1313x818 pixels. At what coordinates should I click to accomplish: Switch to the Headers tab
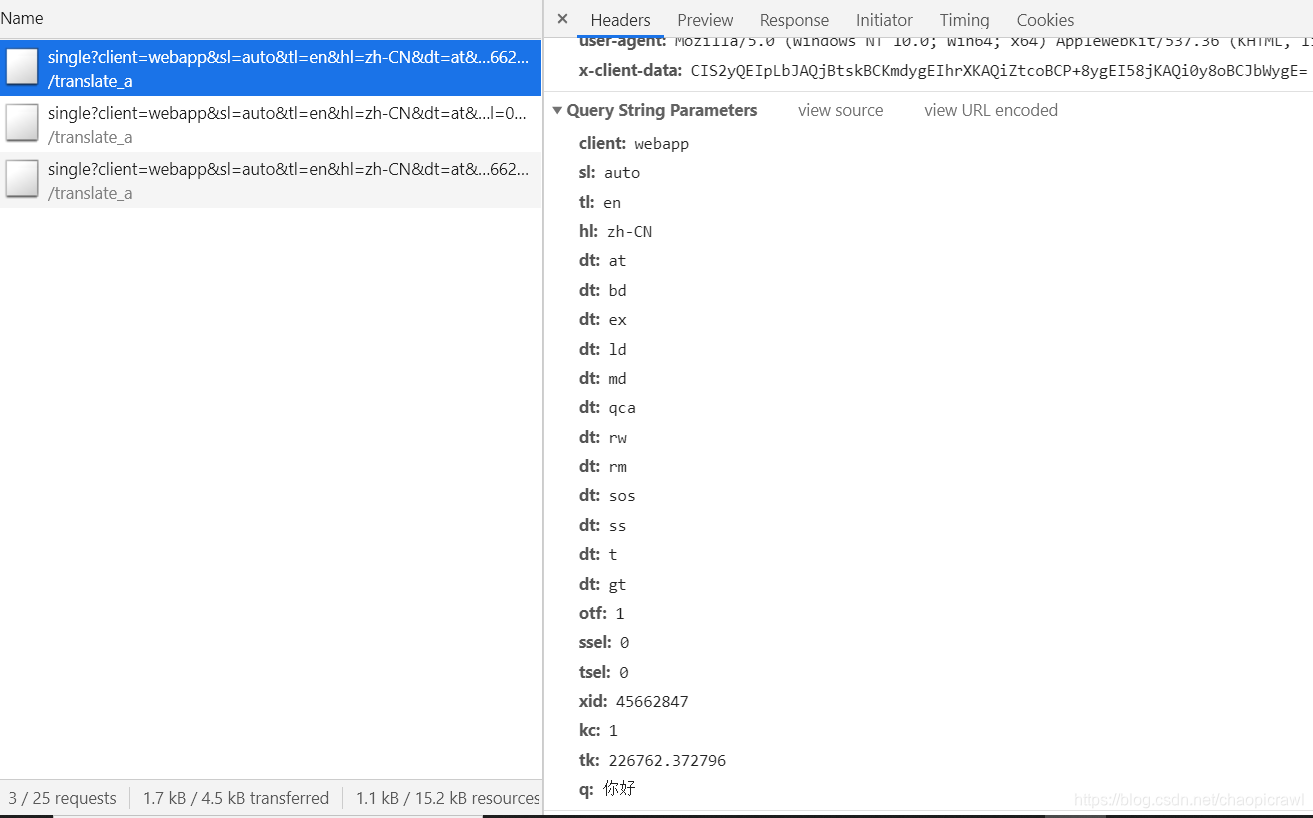click(x=620, y=20)
